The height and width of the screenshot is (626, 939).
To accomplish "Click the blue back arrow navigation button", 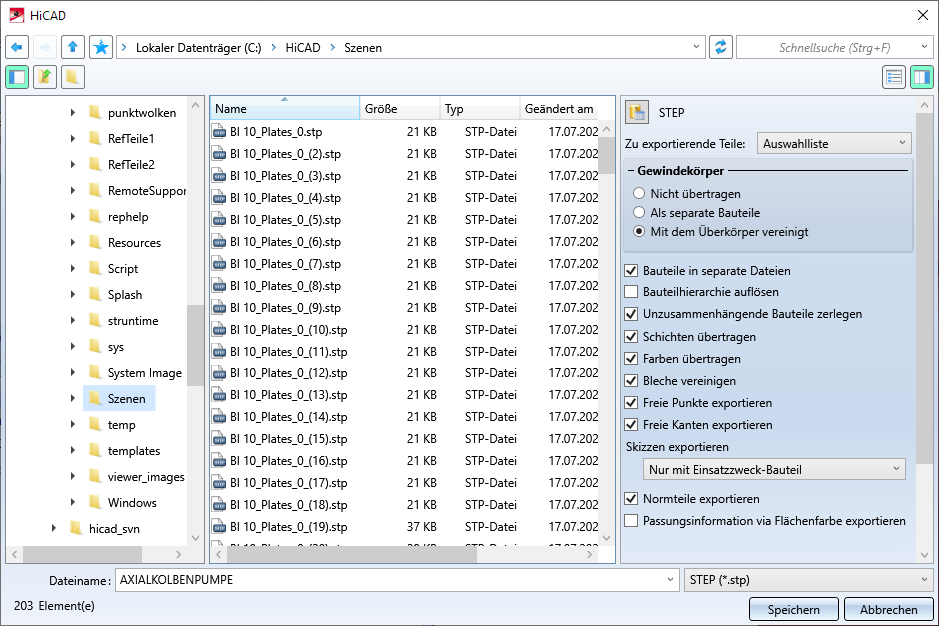I will coord(17,47).
